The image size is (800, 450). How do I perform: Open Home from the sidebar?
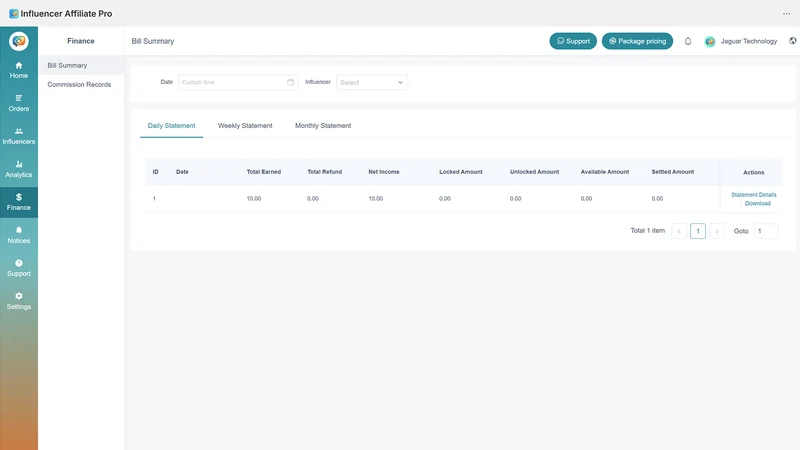pos(18,70)
